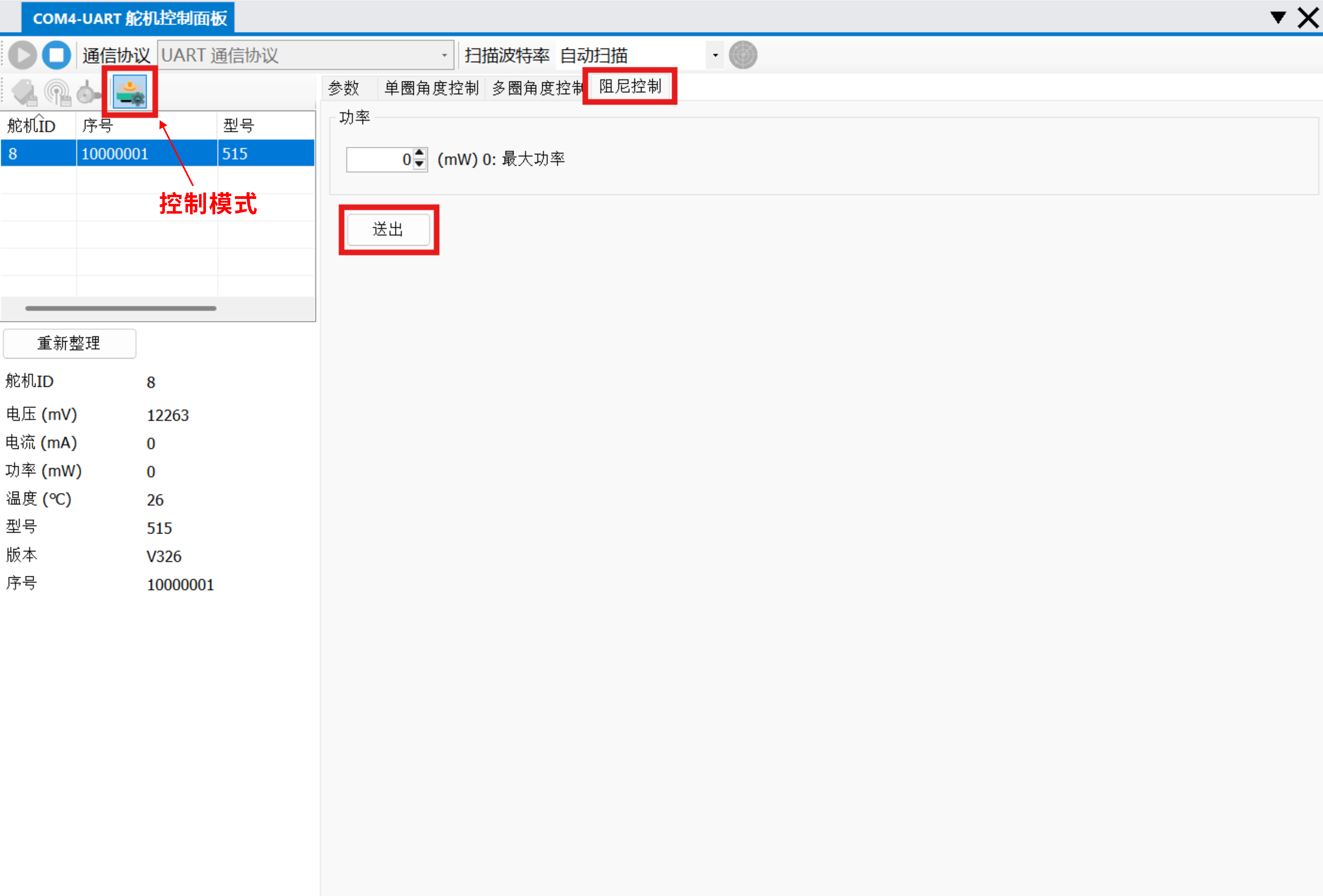Click the gray play (start) button
Image resolution: width=1323 pixels, height=896 pixels.
click(x=23, y=55)
